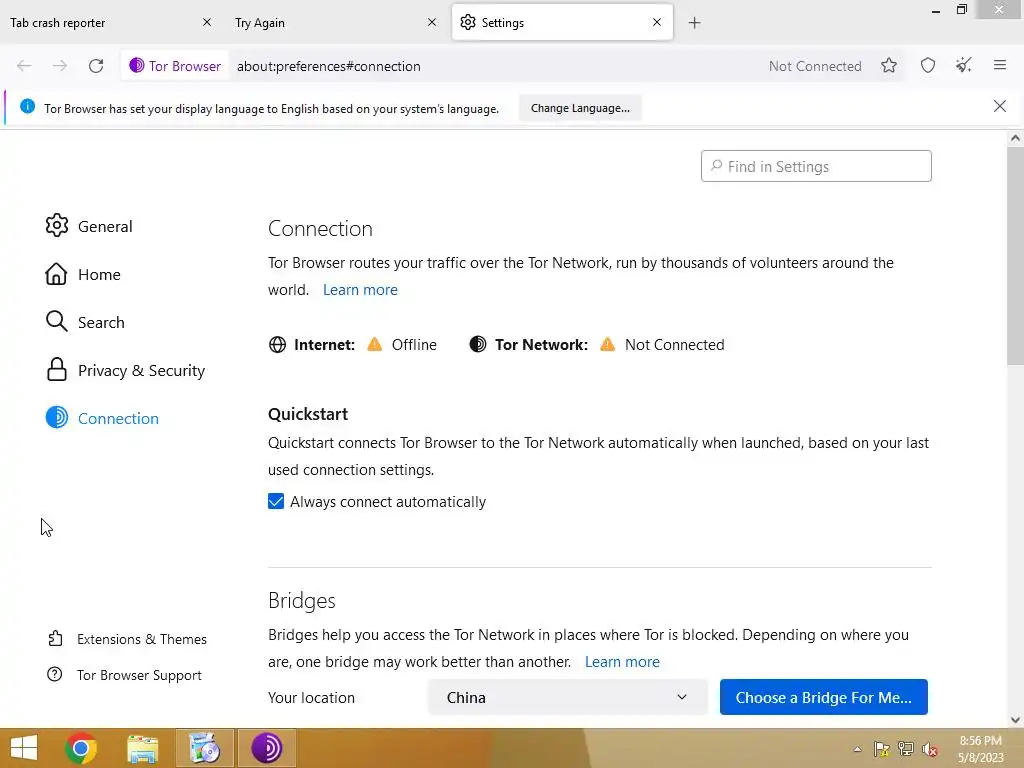1024x768 pixels.
Task: Click Choose a Bridge For Me button
Action: coord(823,697)
